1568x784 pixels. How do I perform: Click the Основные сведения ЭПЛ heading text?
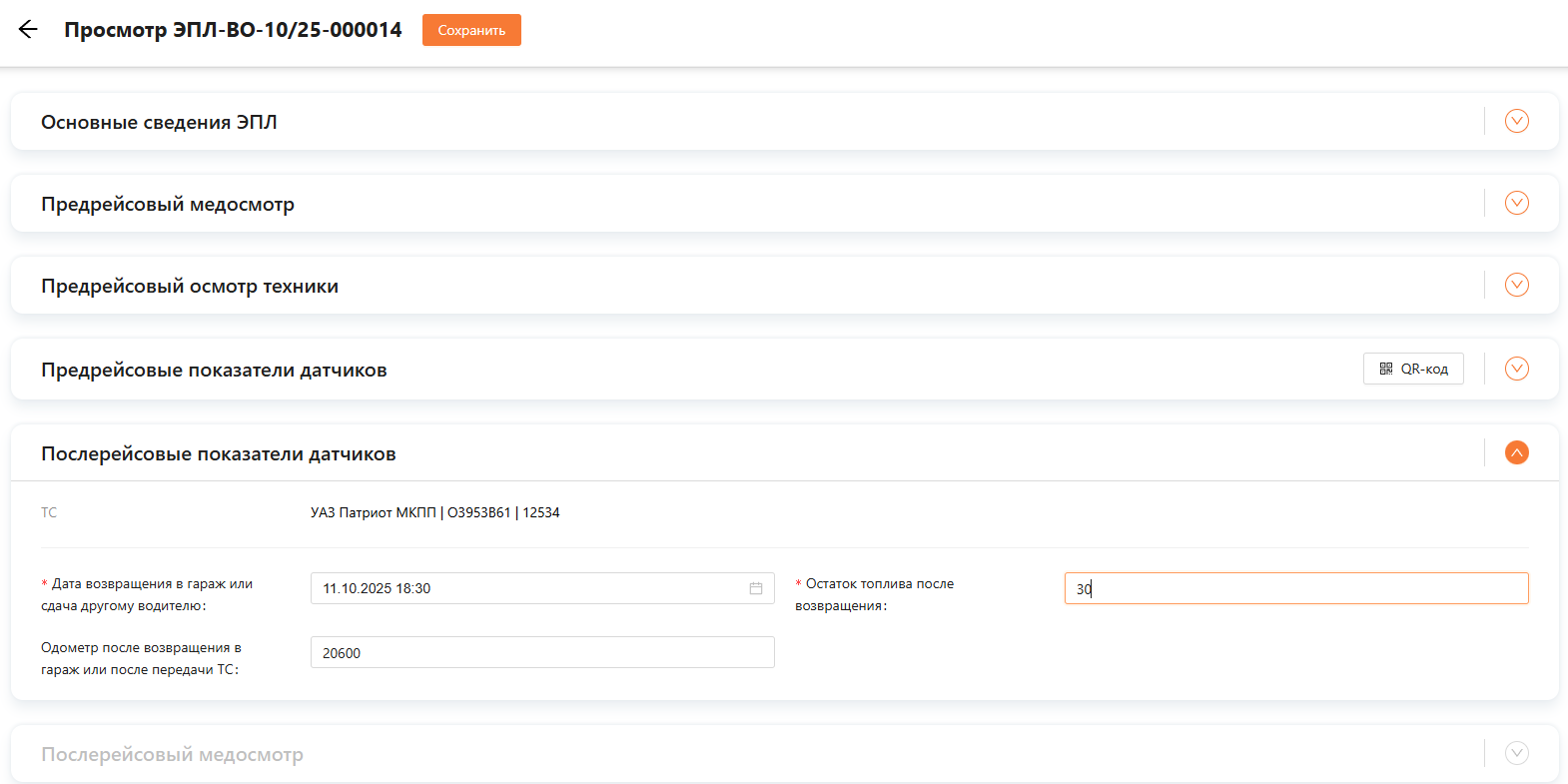[159, 122]
